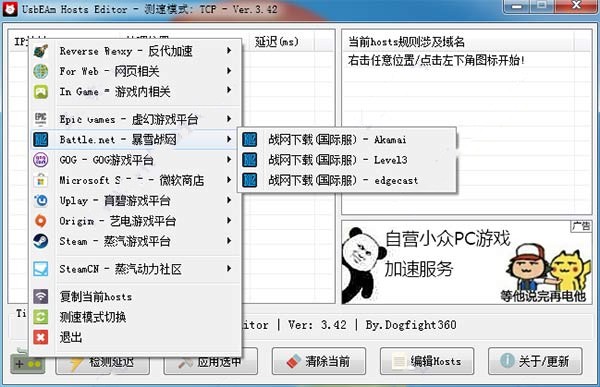Select 战网下载 (国际服) - edgecast

tap(347, 180)
